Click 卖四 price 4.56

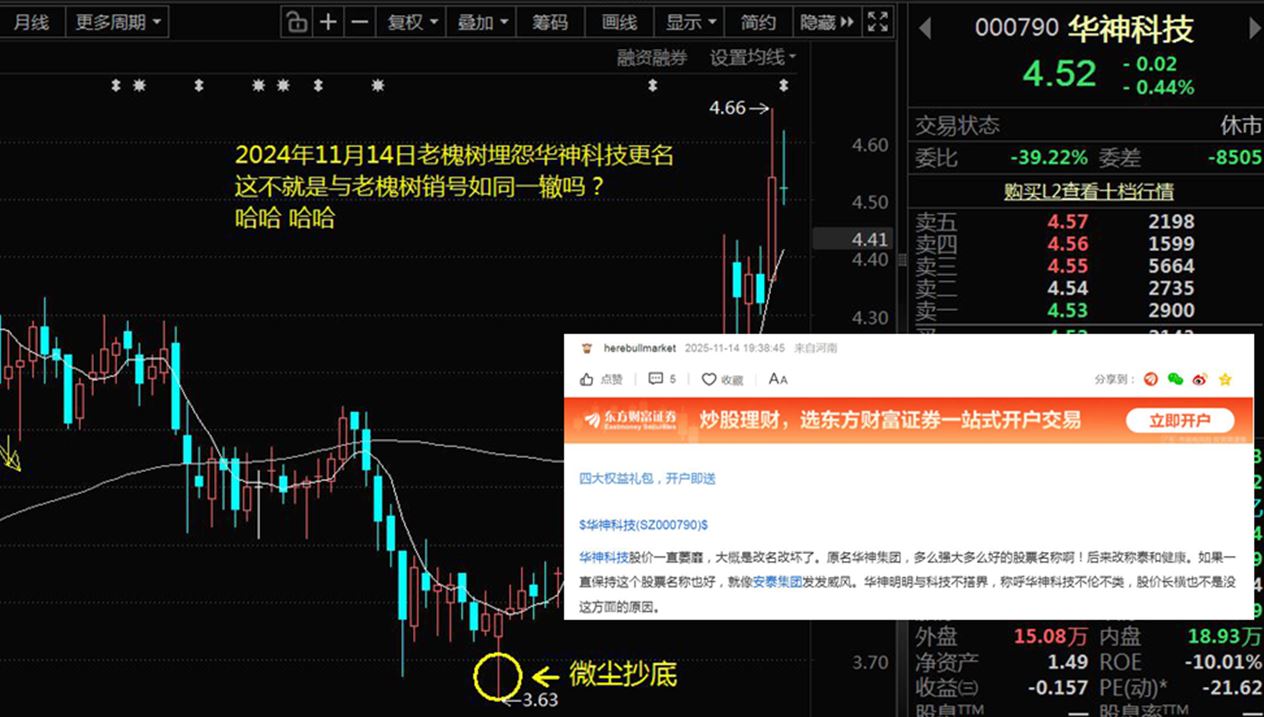(1068, 244)
